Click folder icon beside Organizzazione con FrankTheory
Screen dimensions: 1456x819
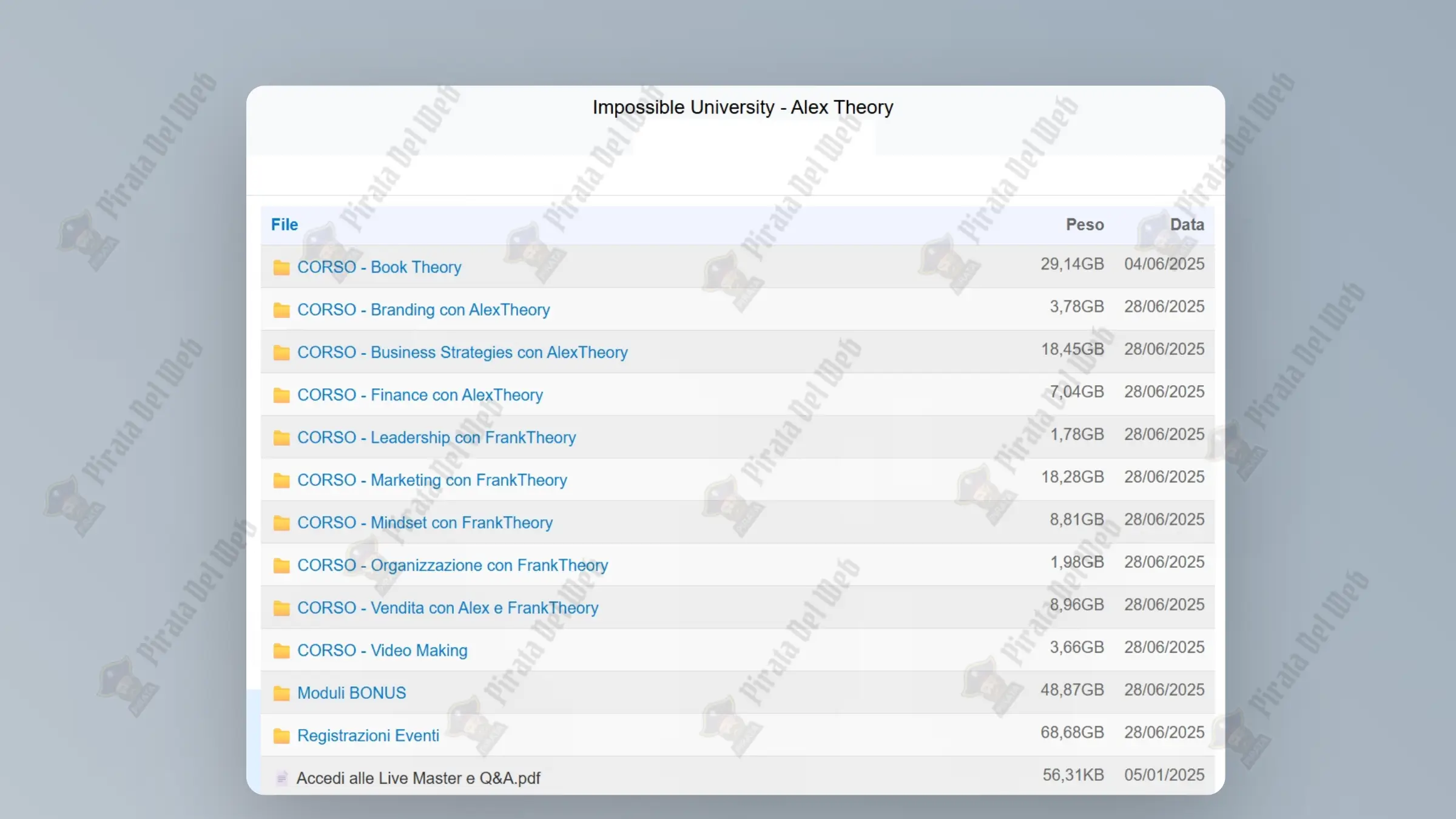pyautogui.click(x=281, y=565)
